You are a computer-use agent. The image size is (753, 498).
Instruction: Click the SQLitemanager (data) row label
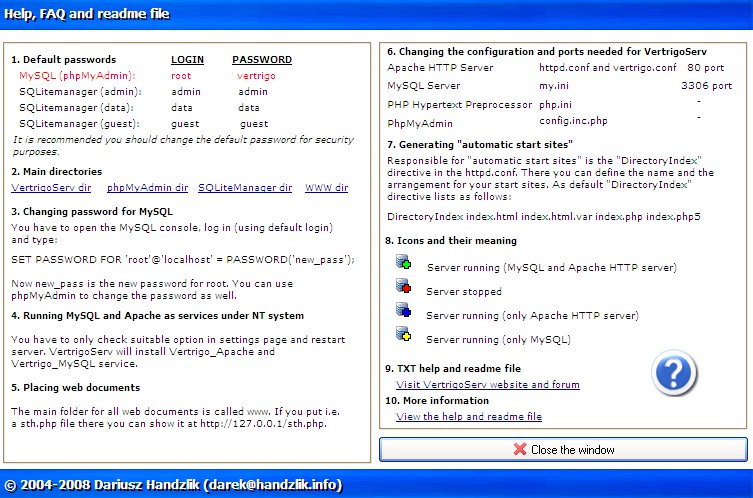76,108
